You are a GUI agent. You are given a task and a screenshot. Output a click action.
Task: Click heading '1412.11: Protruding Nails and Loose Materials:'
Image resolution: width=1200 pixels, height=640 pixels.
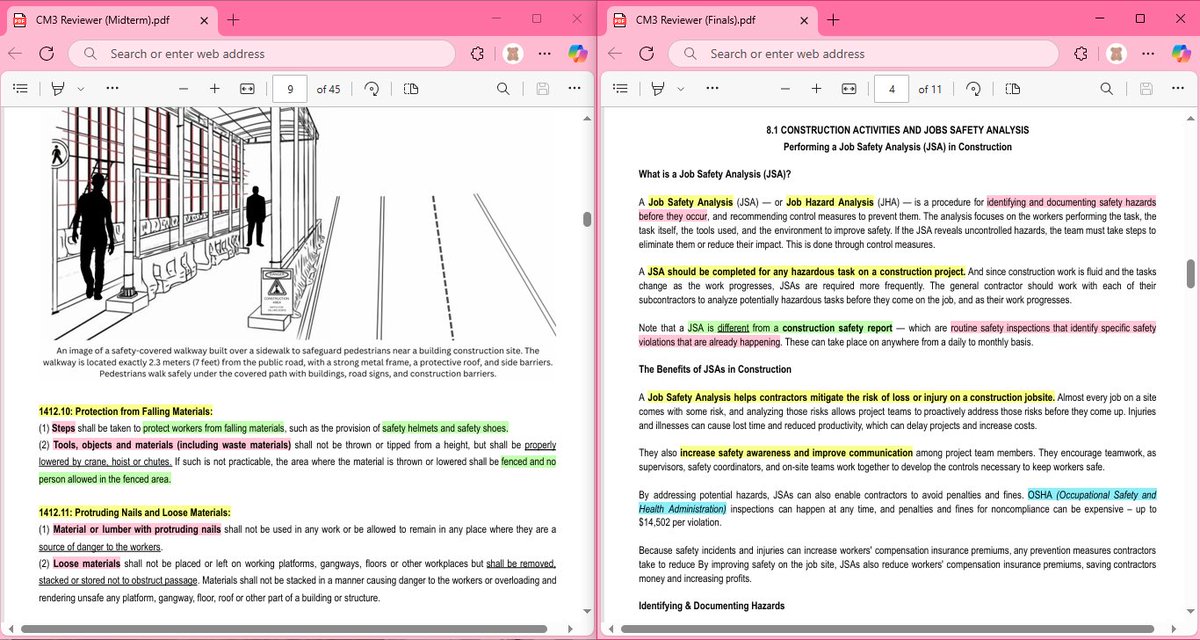click(134, 512)
